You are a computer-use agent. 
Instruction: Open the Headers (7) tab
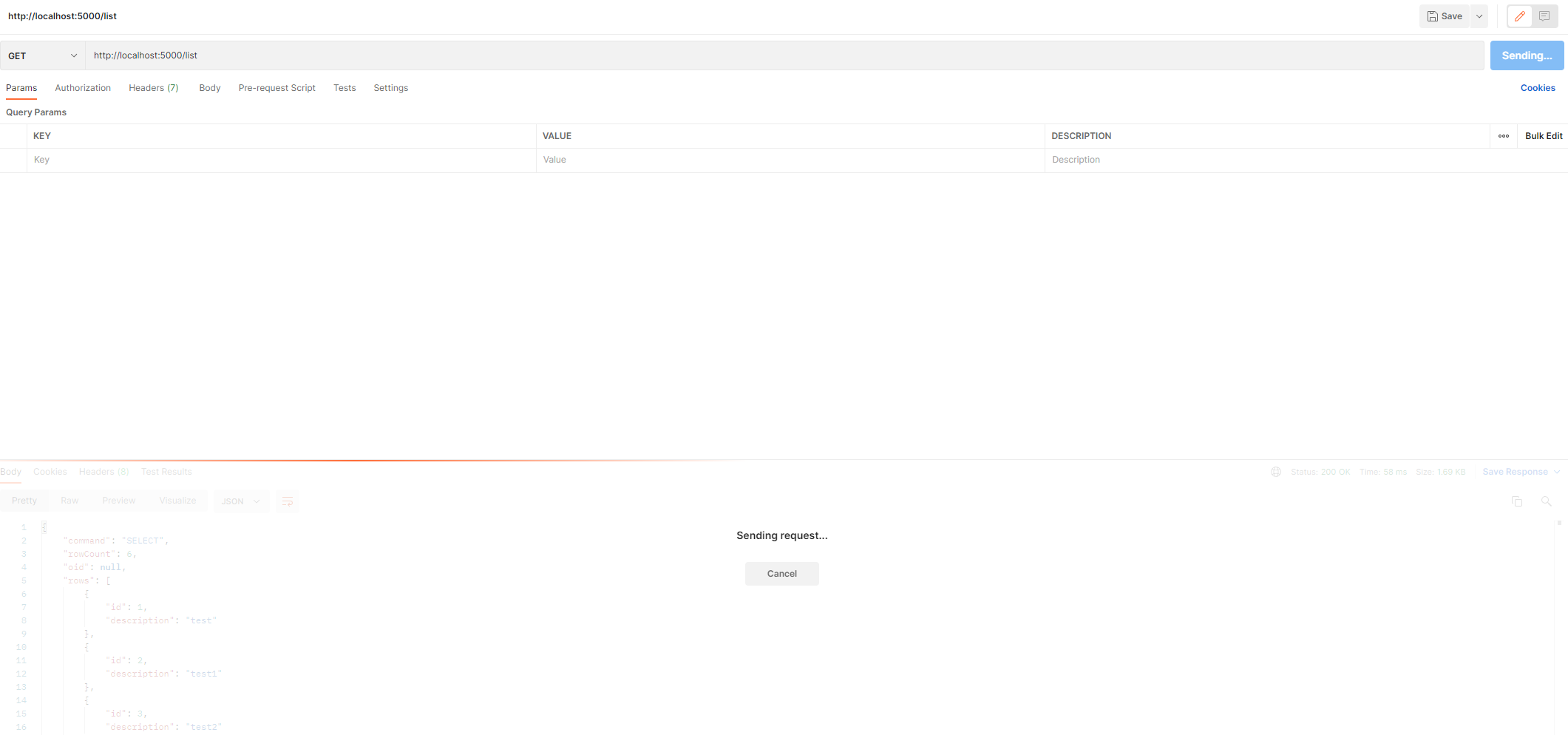coord(154,88)
